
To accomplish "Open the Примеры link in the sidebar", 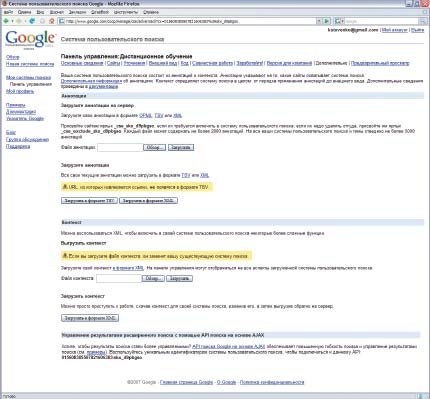I will point(16,105).
